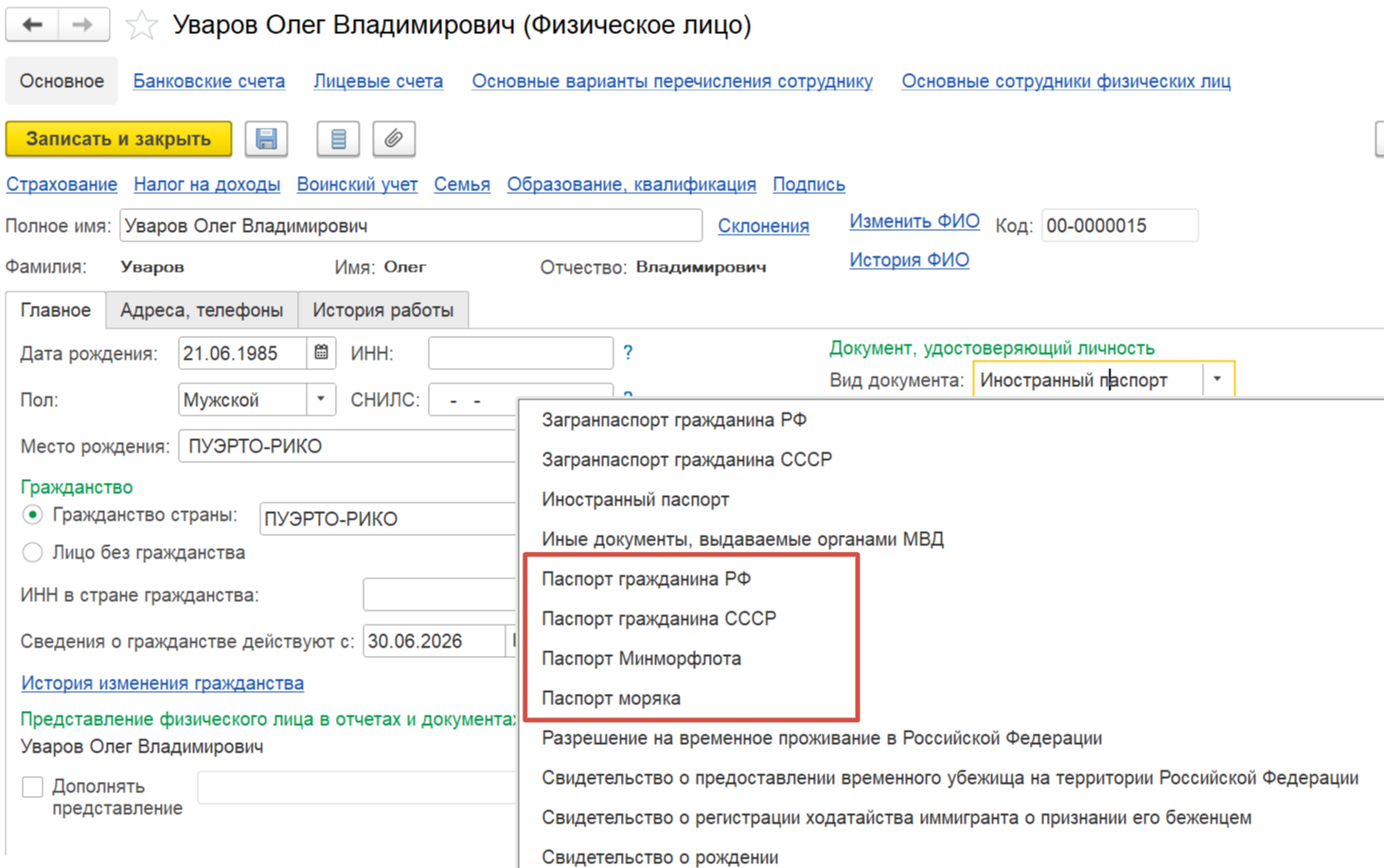The width and height of the screenshot is (1384, 868).
Task: Open the Лицевые счета link
Action: coord(379,81)
